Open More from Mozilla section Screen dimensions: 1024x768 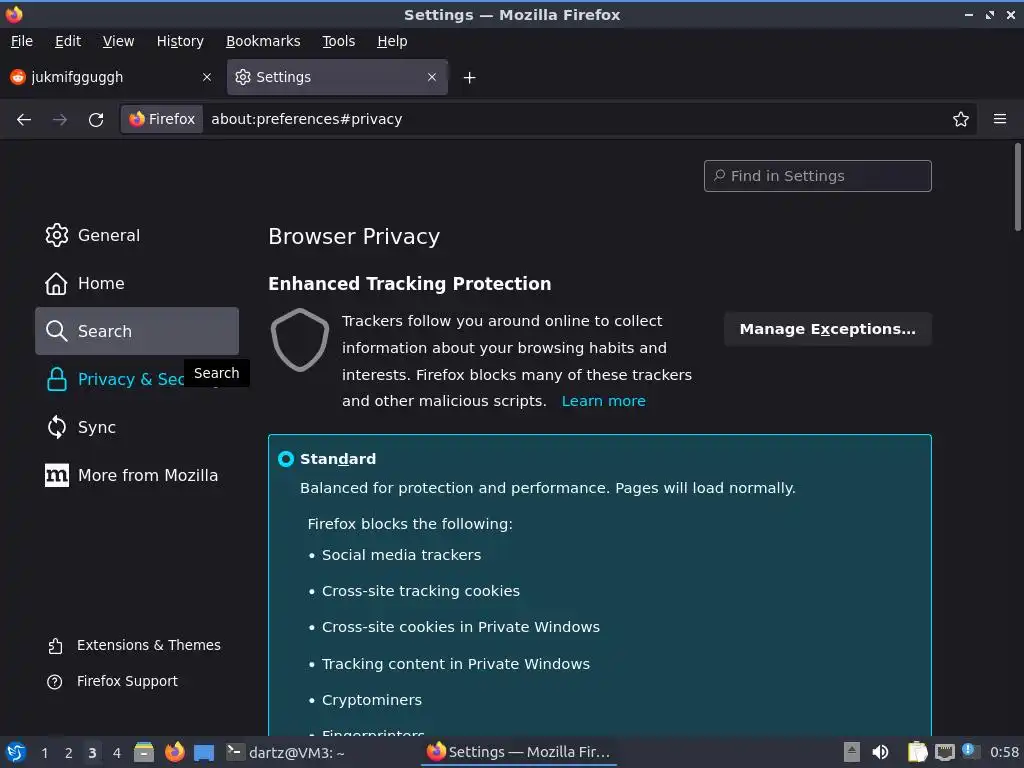click(137, 475)
